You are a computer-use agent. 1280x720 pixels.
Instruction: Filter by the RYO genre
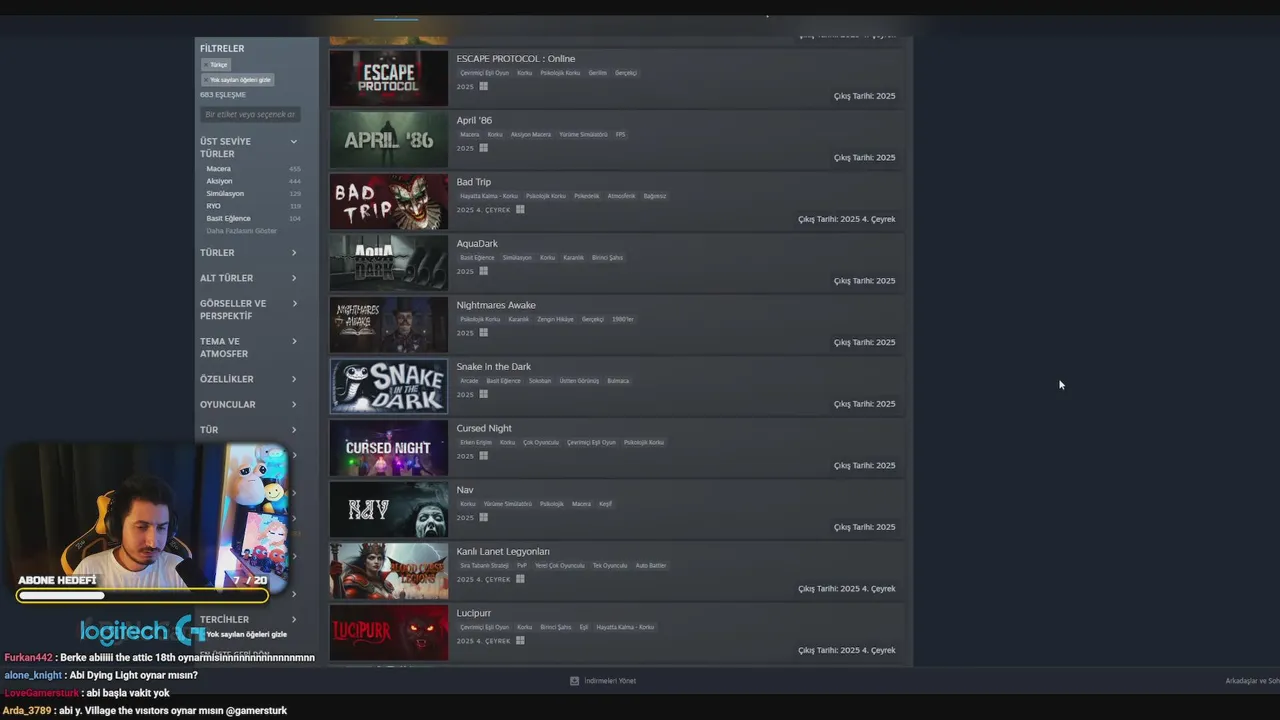[x=213, y=206]
